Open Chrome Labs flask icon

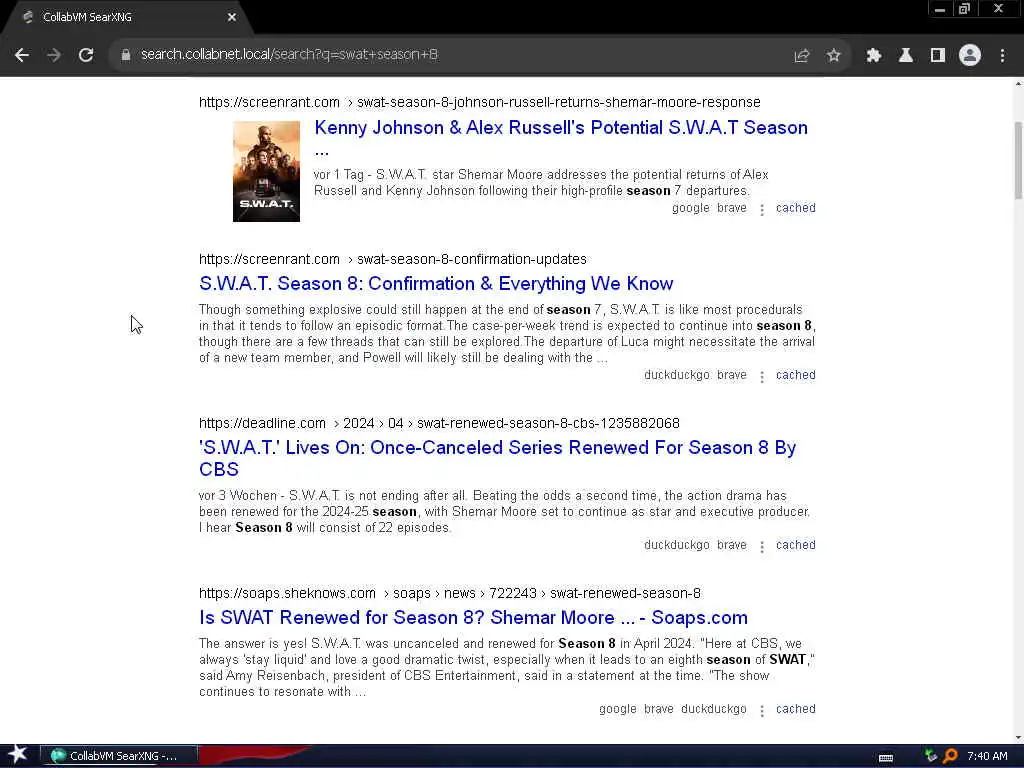pyautogui.click(x=906, y=56)
